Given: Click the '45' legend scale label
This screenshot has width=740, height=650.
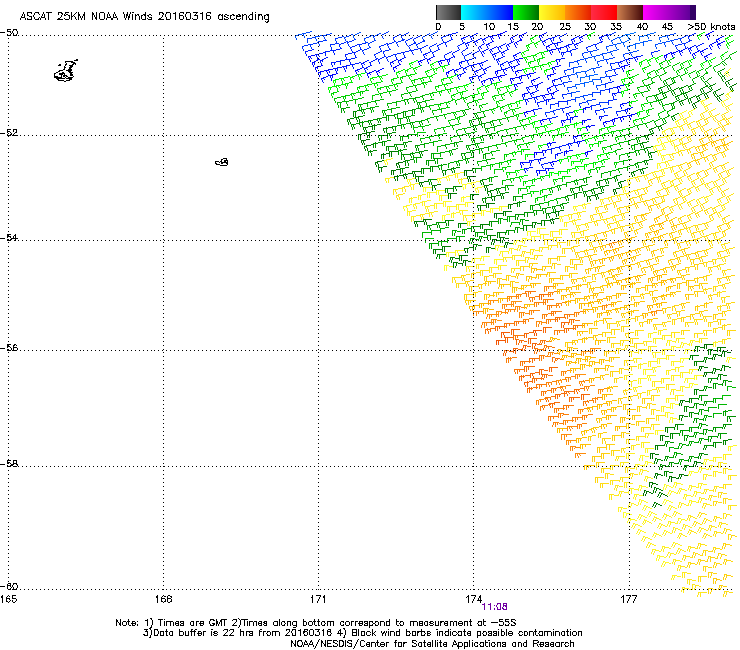Looking at the screenshot, I should [x=667, y=27].
